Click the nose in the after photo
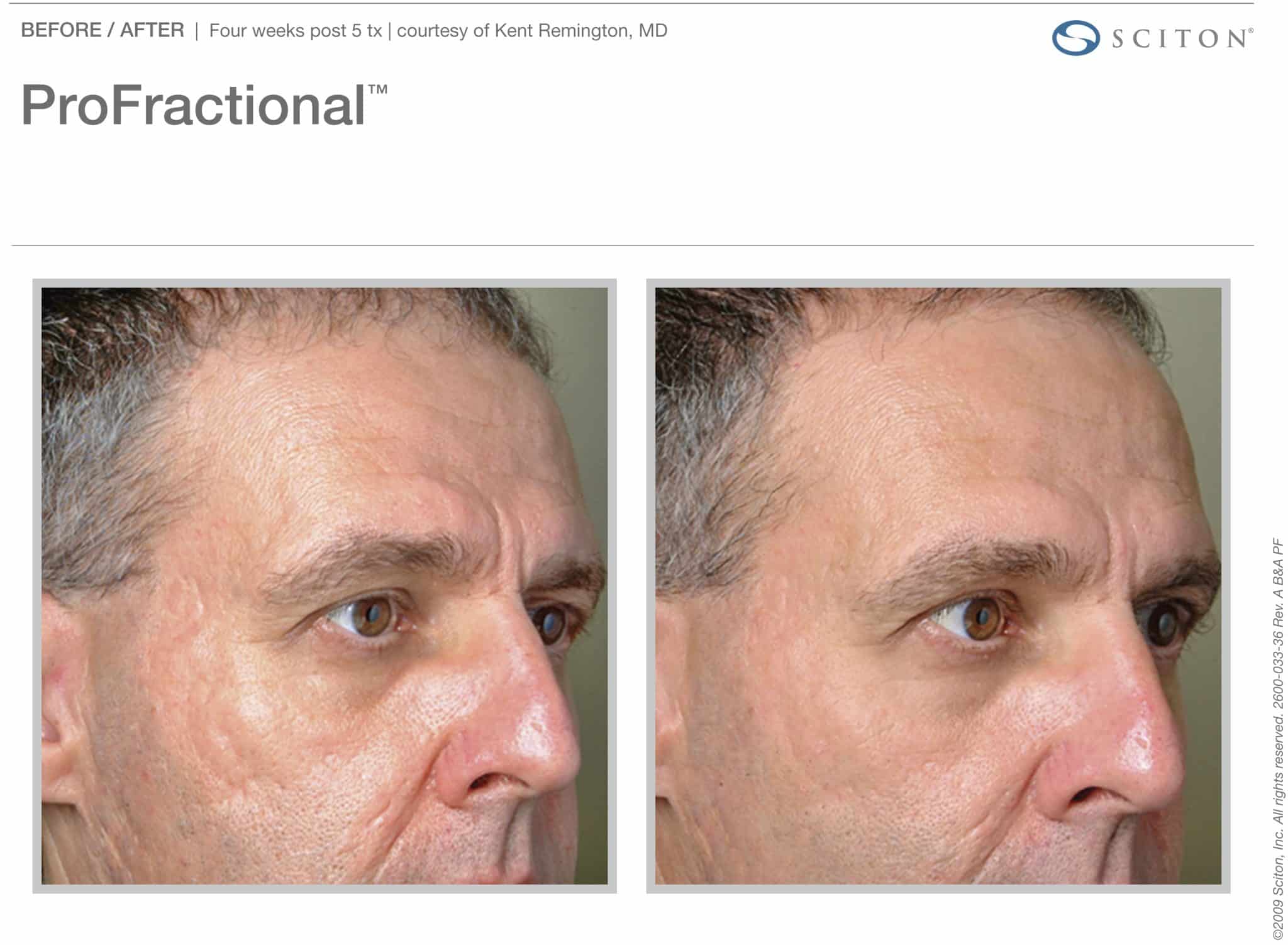 click(1126, 749)
